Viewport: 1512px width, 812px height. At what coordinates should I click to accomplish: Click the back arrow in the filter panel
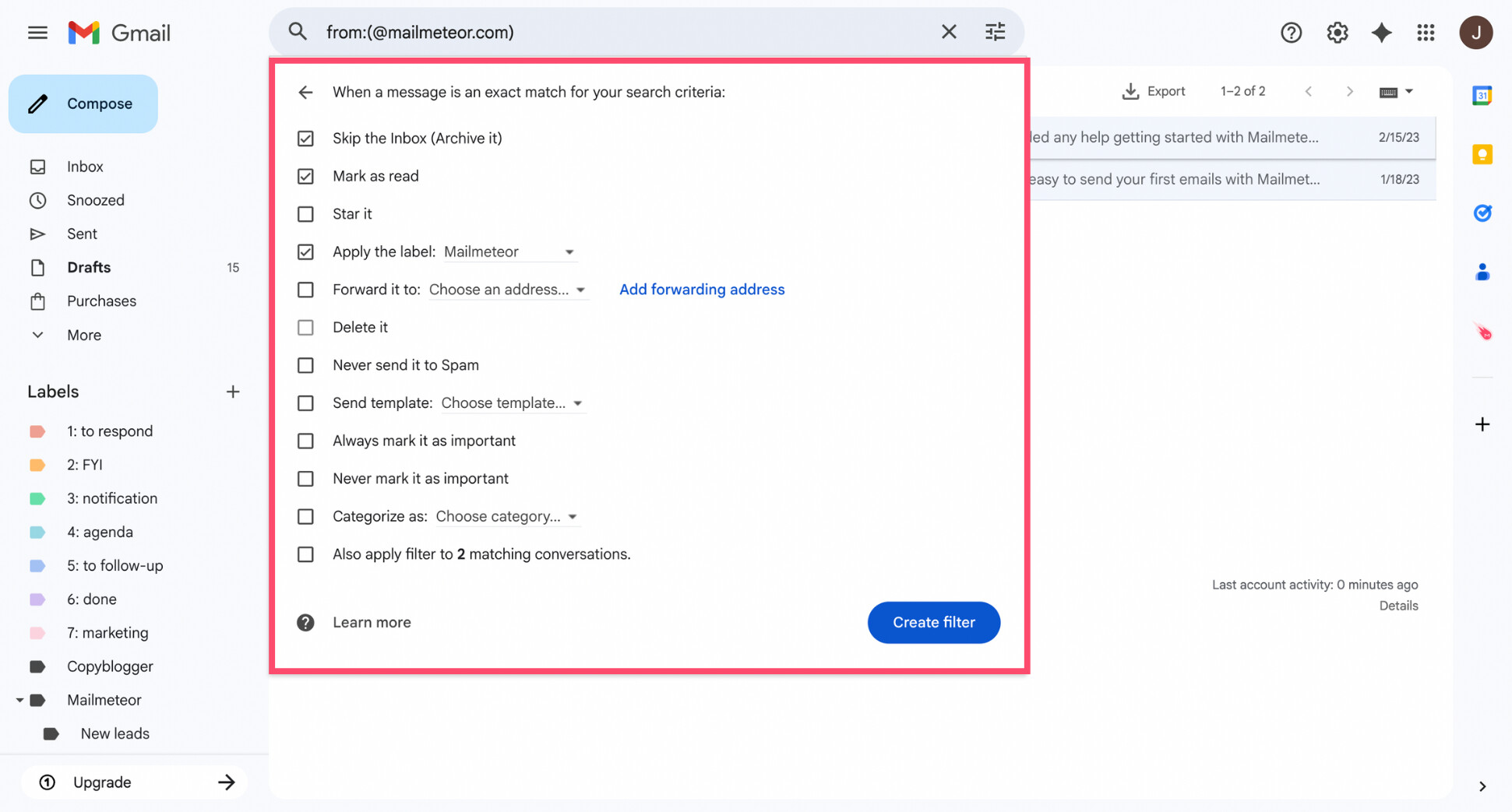tap(305, 92)
